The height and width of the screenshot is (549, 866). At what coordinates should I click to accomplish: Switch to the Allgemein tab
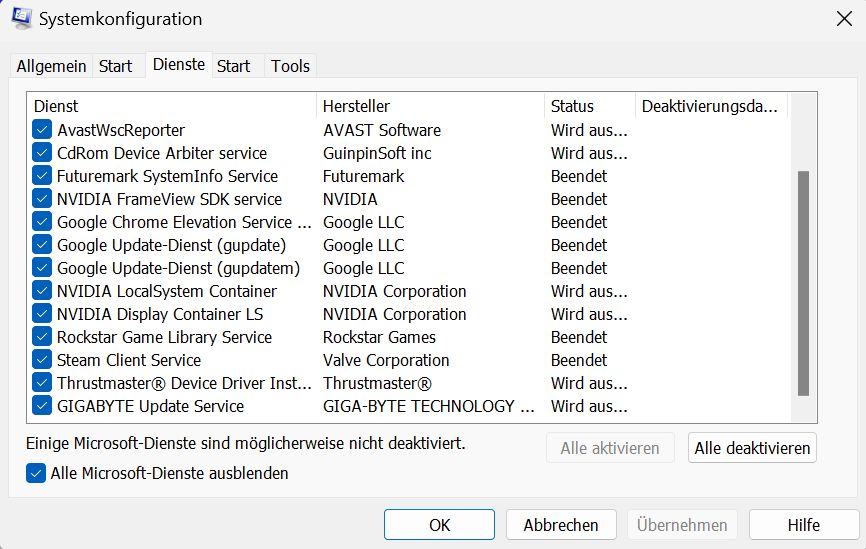(51, 66)
